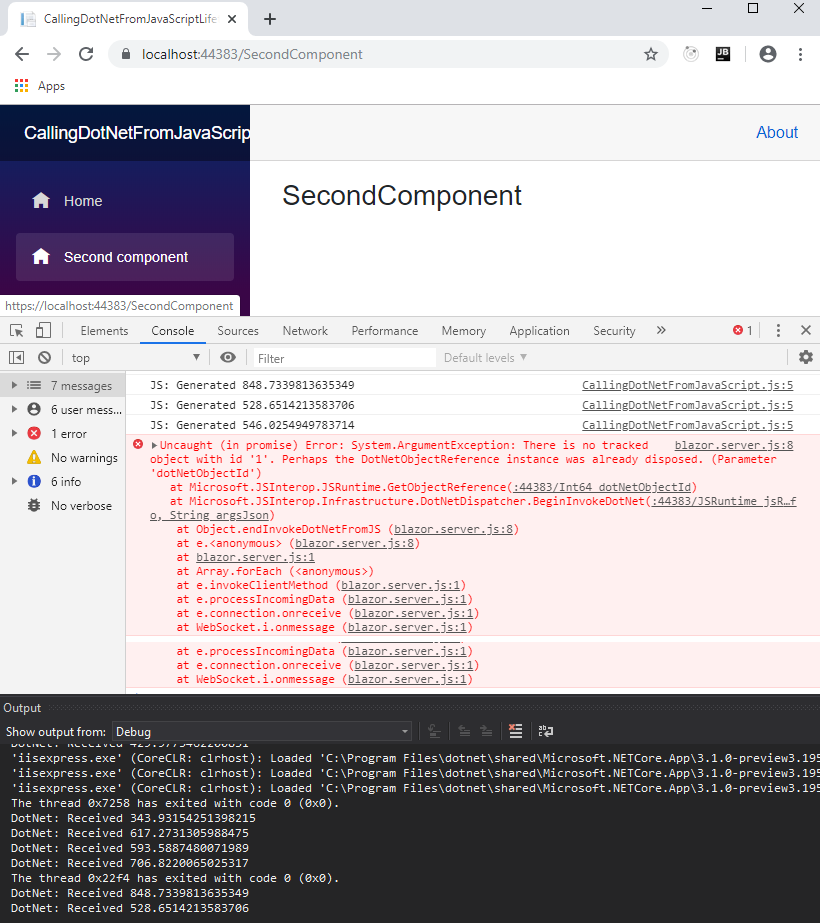The width and height of the screenshot is (820, 923).
Task: Open a new browser tab
Action: 270,19
